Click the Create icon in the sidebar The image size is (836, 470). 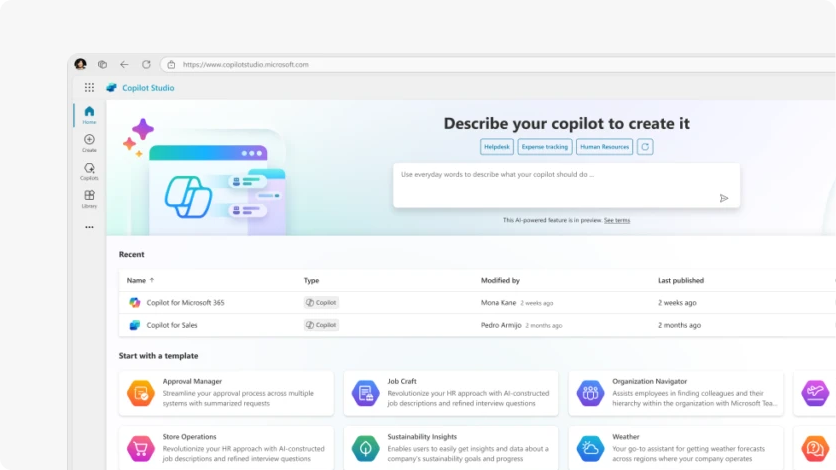[89, 142]
